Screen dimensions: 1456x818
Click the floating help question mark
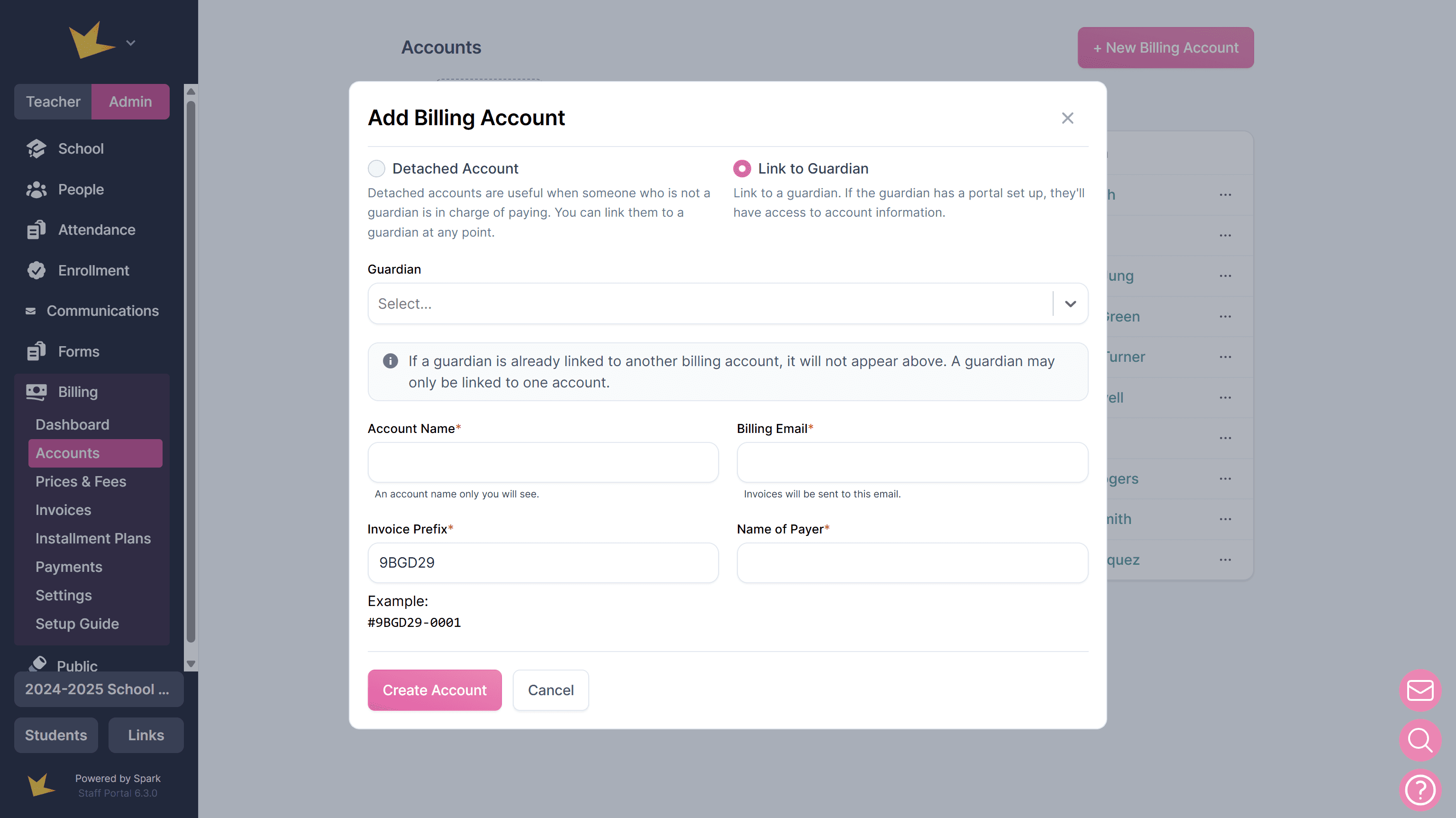click(x=1419, y=790)
